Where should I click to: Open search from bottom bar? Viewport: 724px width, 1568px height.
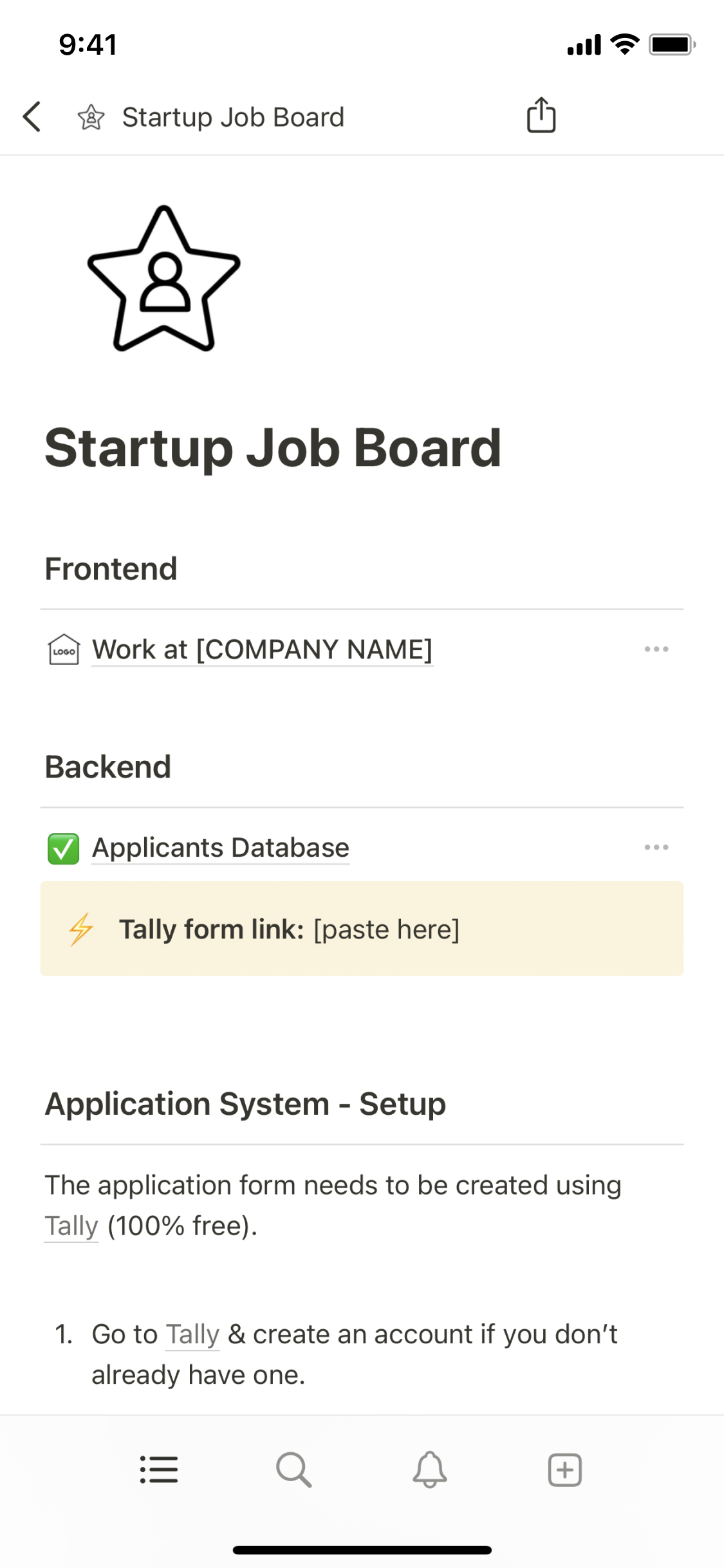[x=294, y=1470]
